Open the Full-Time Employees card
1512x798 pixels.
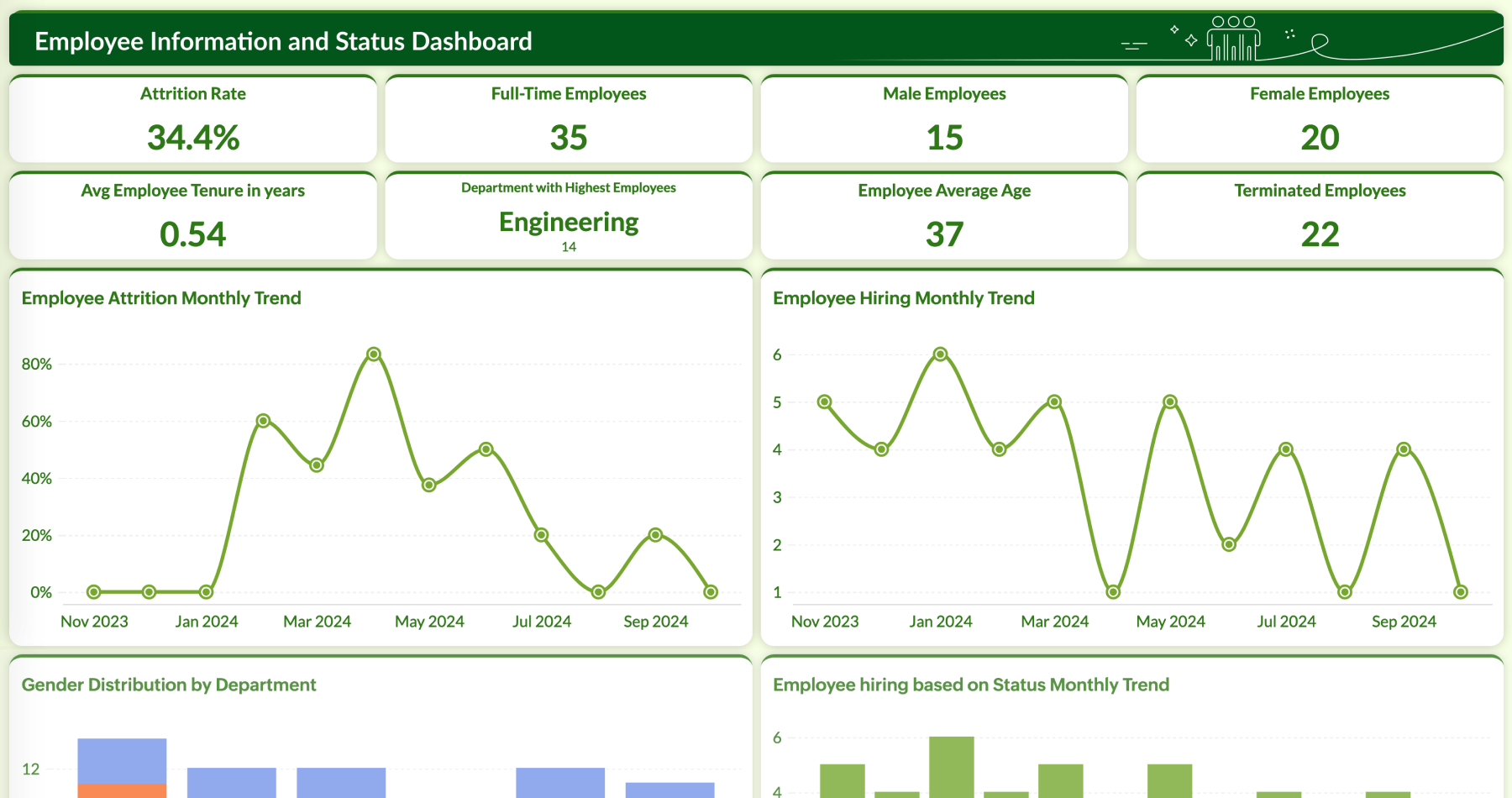click(569, 119)
